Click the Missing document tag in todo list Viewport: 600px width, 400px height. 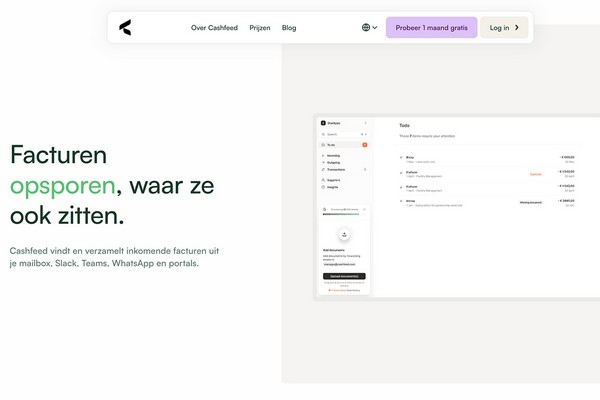pyautogui.click(x=531, y=202)
